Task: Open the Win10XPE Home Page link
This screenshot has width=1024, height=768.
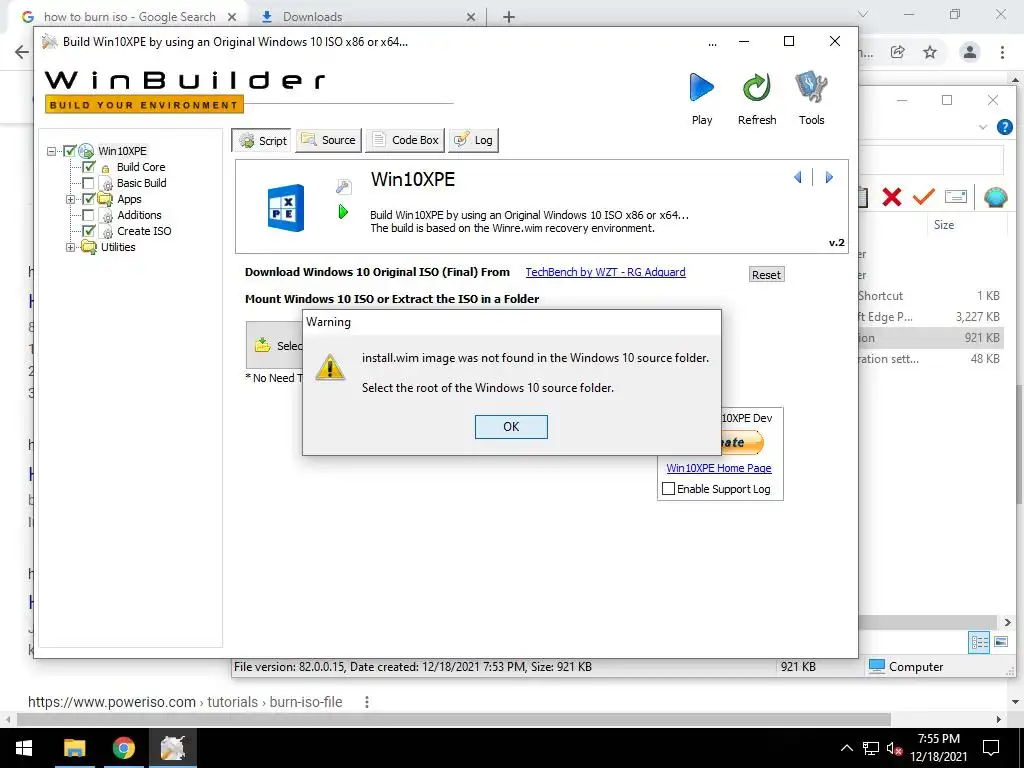Action: 718,468
